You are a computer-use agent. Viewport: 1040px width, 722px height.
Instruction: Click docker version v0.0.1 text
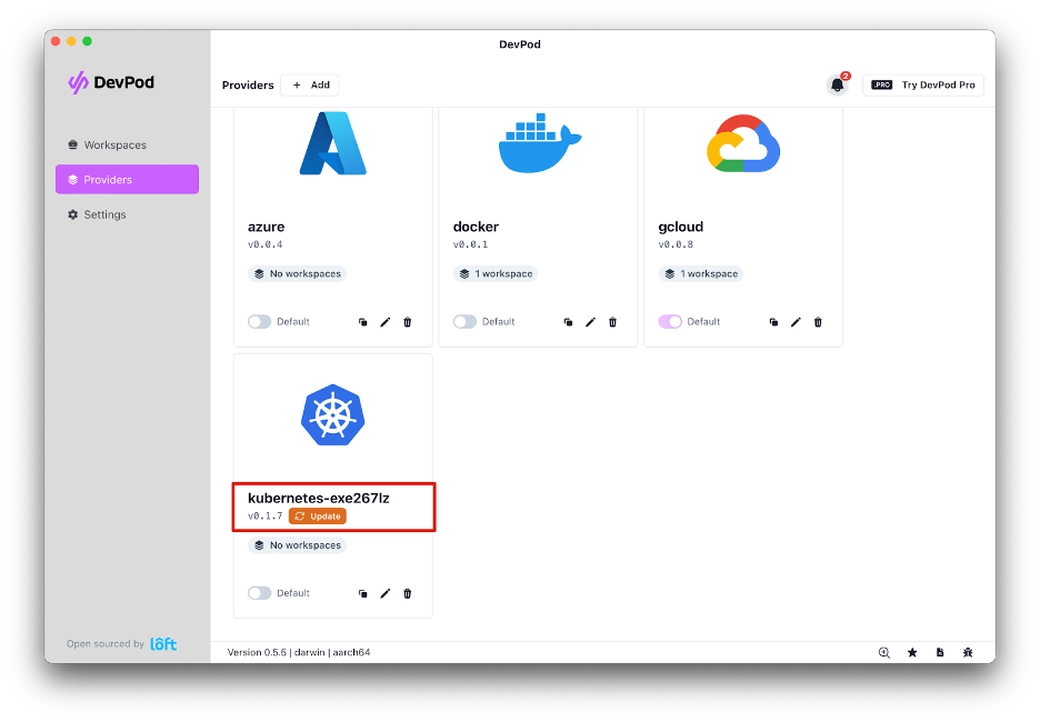pos(470,245)
